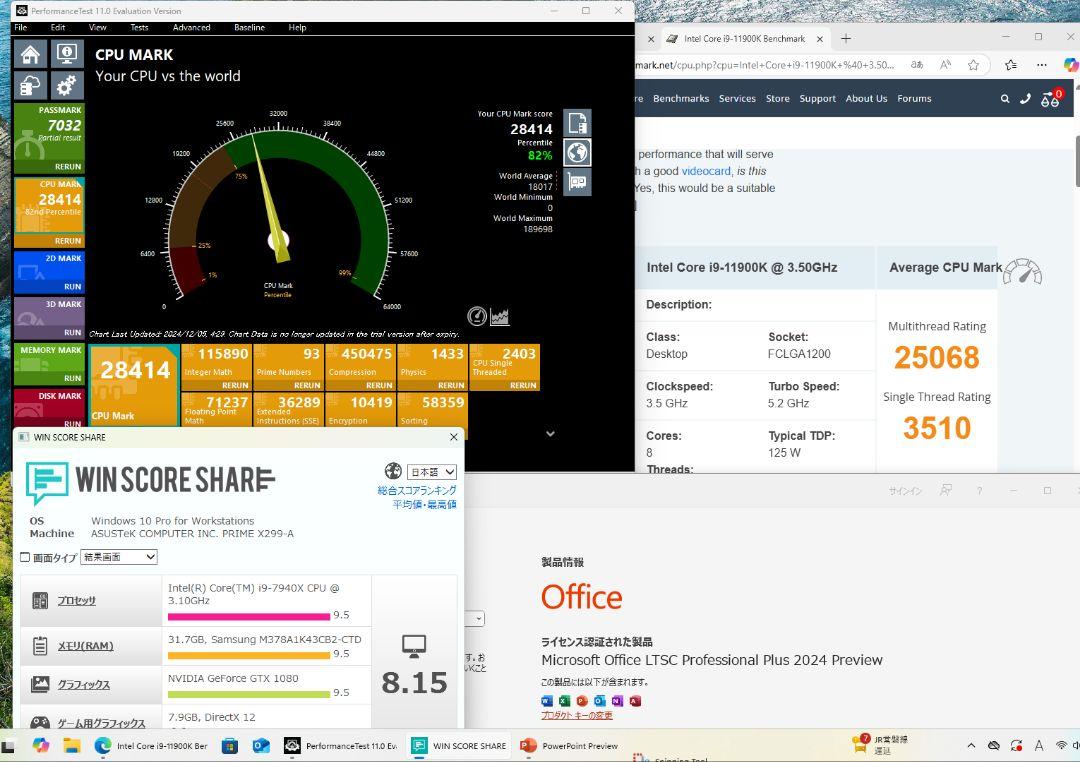This screenshot has width=1080, height=762.
Task: Click the videocard link on PassMark page
Action: [706, 171]
